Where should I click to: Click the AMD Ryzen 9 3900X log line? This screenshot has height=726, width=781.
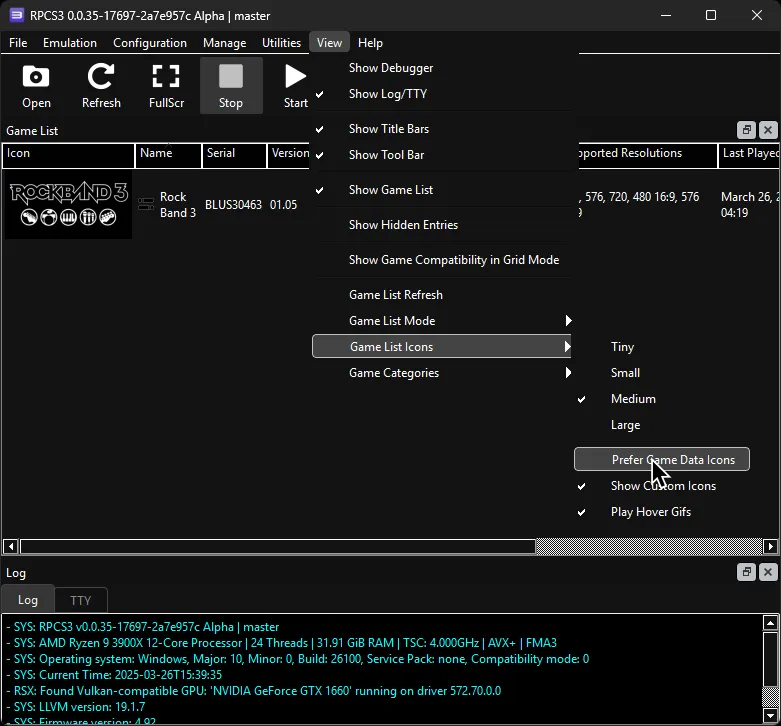(281, 643)
